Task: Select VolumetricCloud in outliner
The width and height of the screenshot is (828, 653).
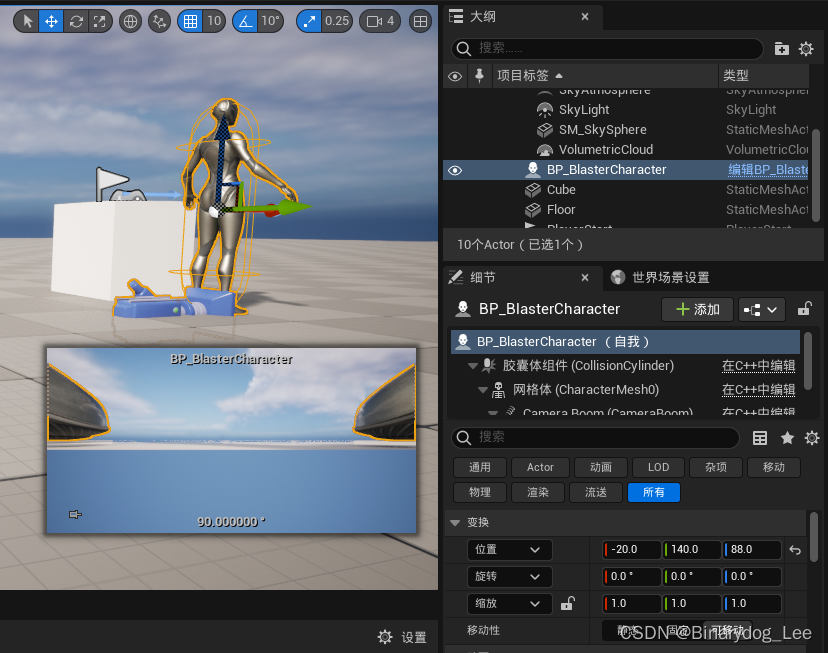Action: point(606,150)
